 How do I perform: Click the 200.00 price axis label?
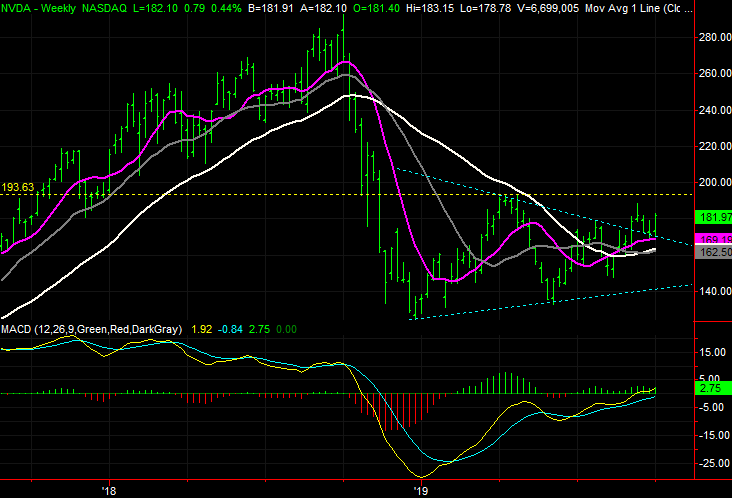(x=715, y=182)
